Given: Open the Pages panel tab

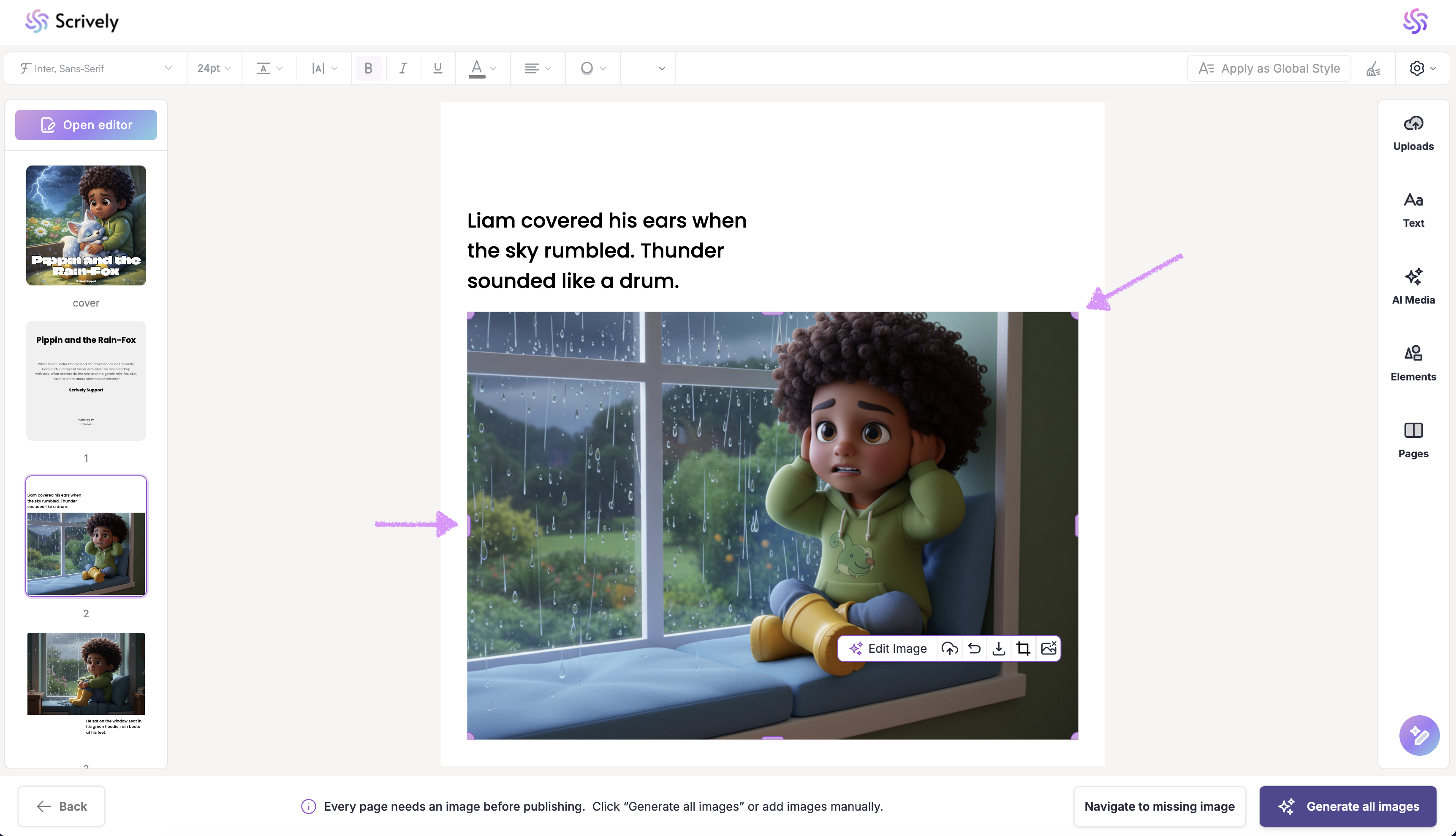Looking at the screenshot, I should pyautogui.click(x=1413, y=440).
